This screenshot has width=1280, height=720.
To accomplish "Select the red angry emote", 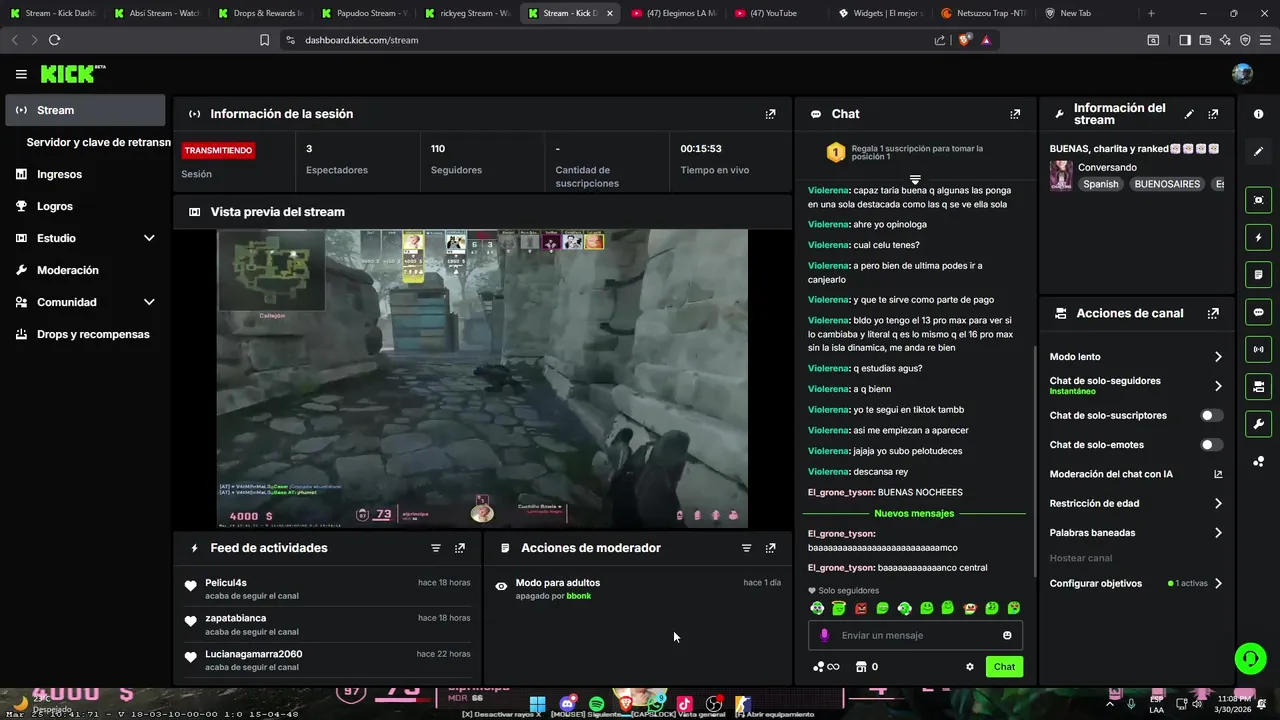I will coord(861,608).
